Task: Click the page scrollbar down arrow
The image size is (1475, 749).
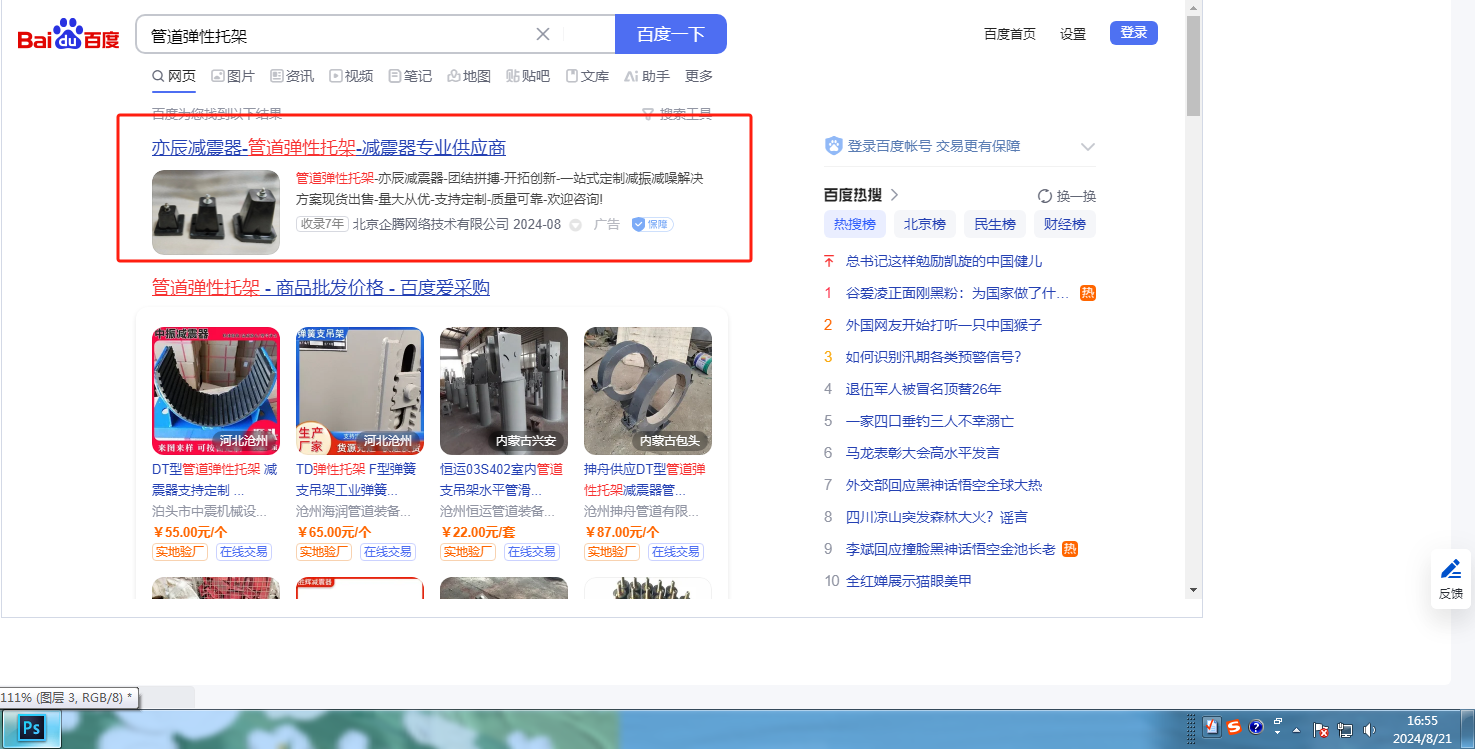Action: point(1193,590)
